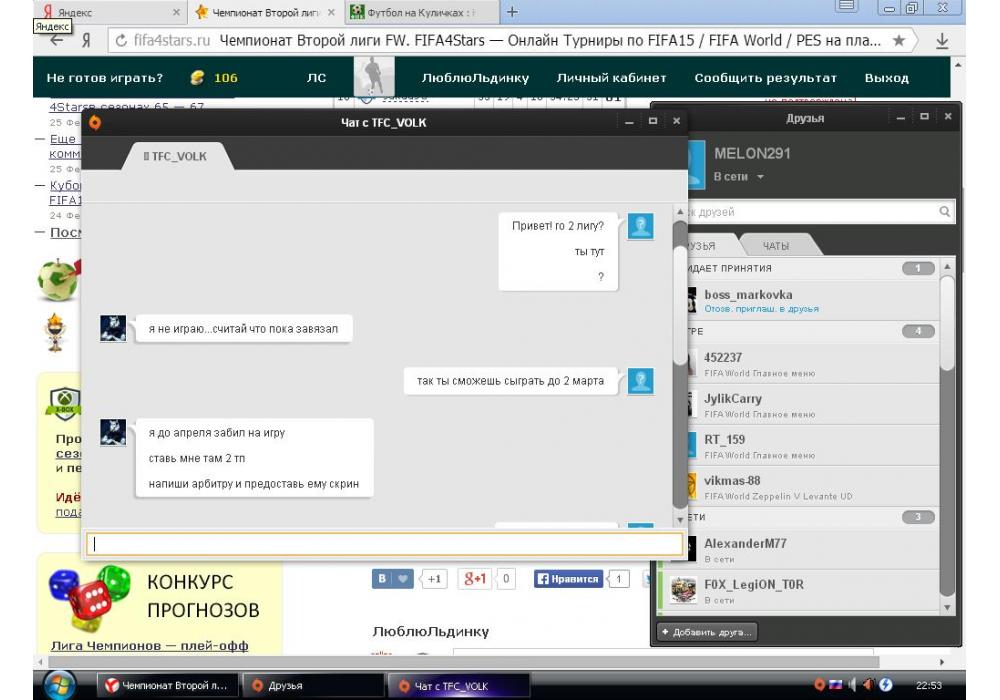Collapse the pending requests group with count 1
This screenshot has height=700, width=1000.
point(947,268)
